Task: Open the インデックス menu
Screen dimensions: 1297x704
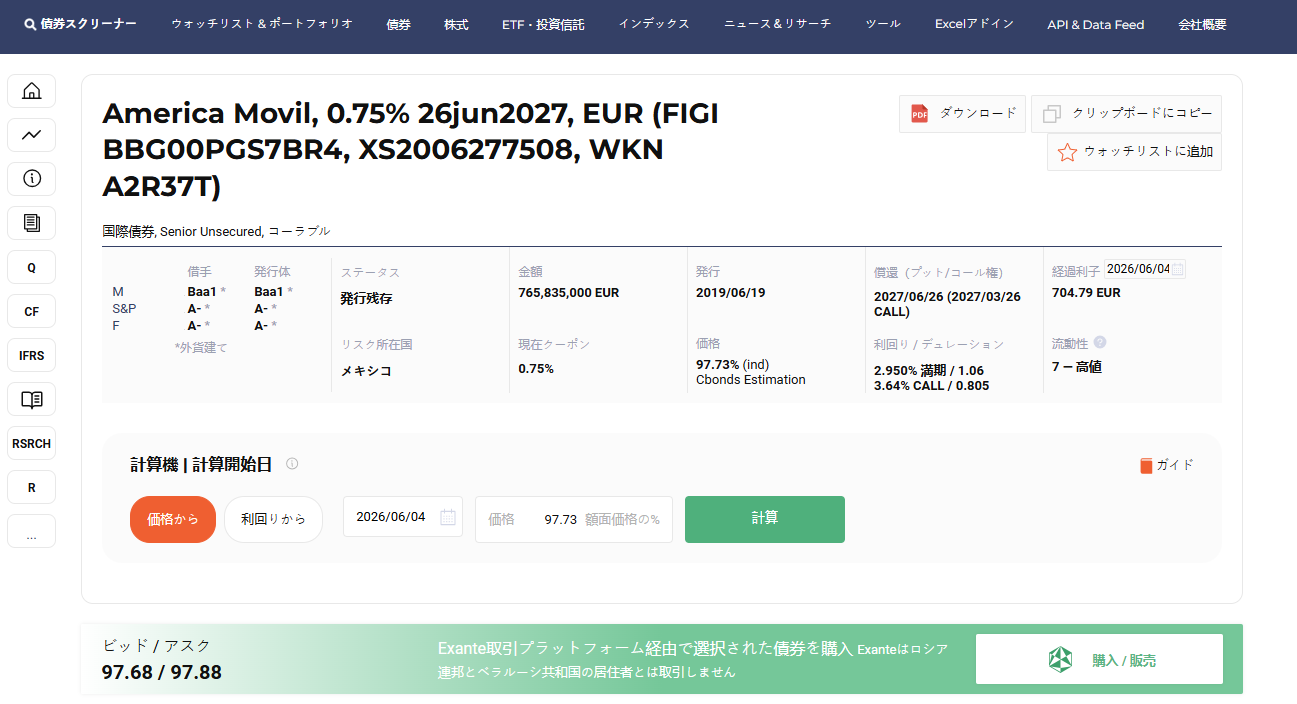Action: [x=654, y=24]
